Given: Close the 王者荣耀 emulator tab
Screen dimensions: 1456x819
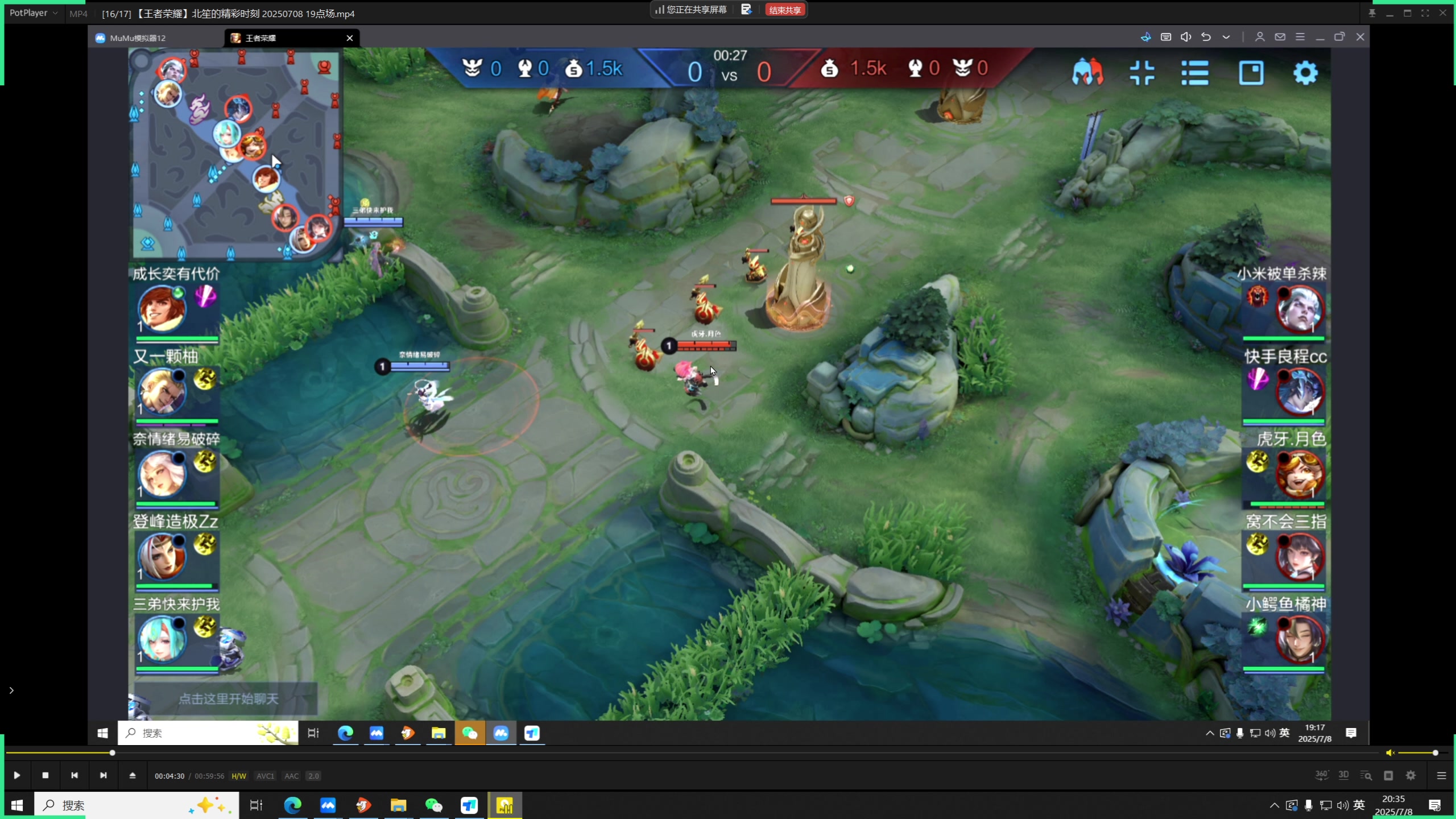Looking at the screenshot, I should pos(350,38).
